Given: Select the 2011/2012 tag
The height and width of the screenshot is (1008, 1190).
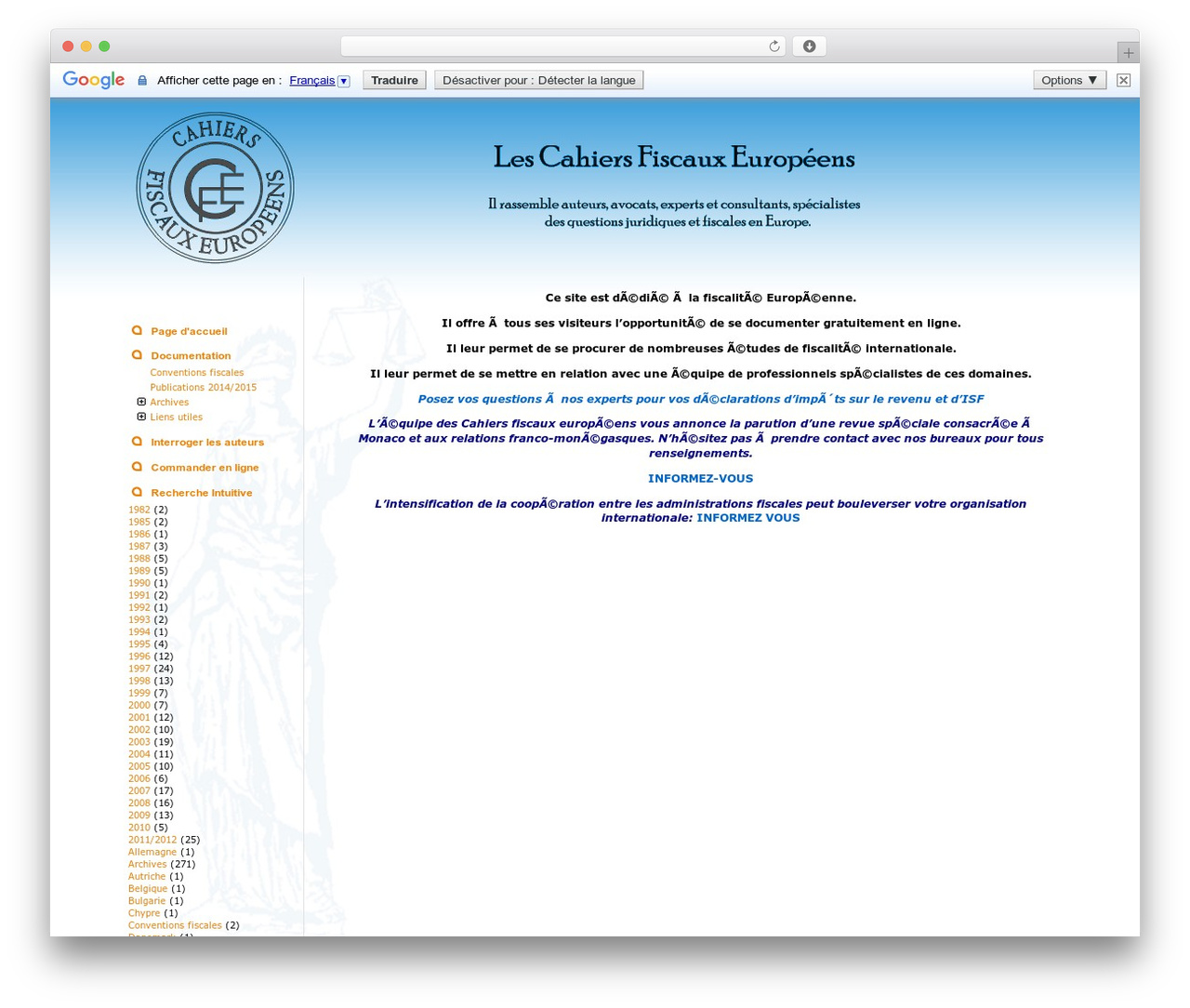Looking at the screenshot, I should (152, 840).
